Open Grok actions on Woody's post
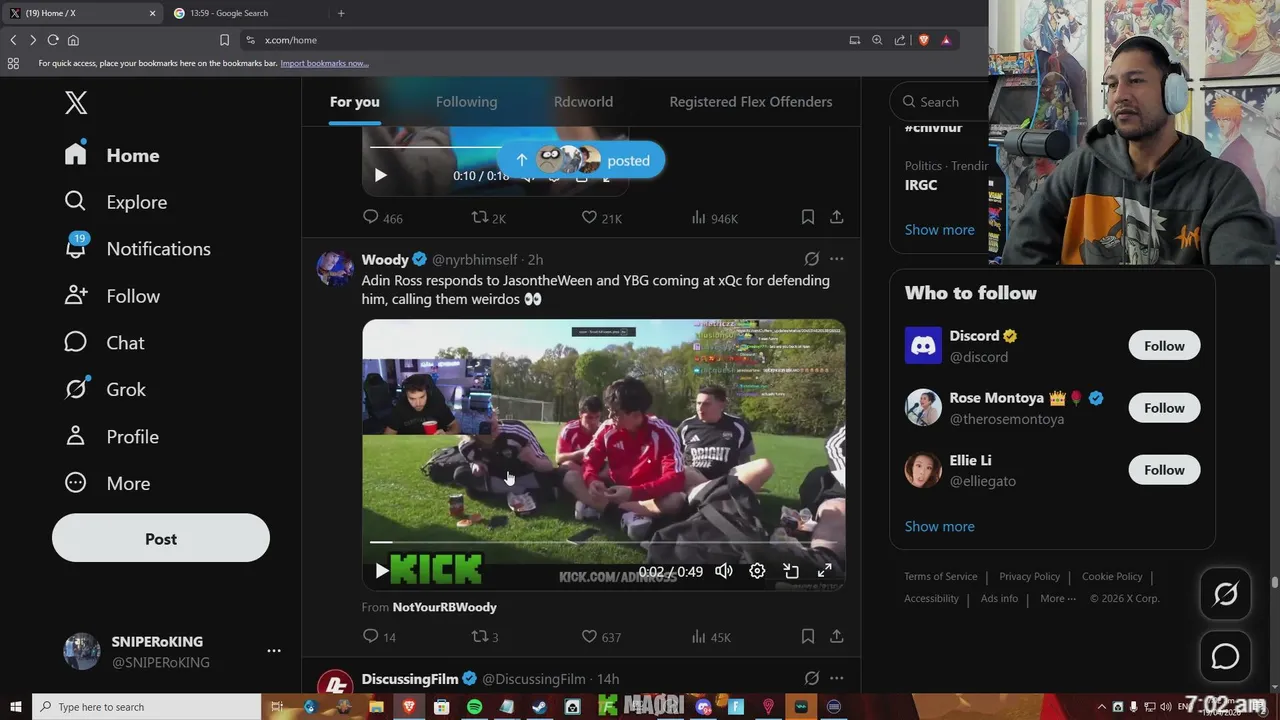Screen dimensions: 1280x720 pos(812,259)
